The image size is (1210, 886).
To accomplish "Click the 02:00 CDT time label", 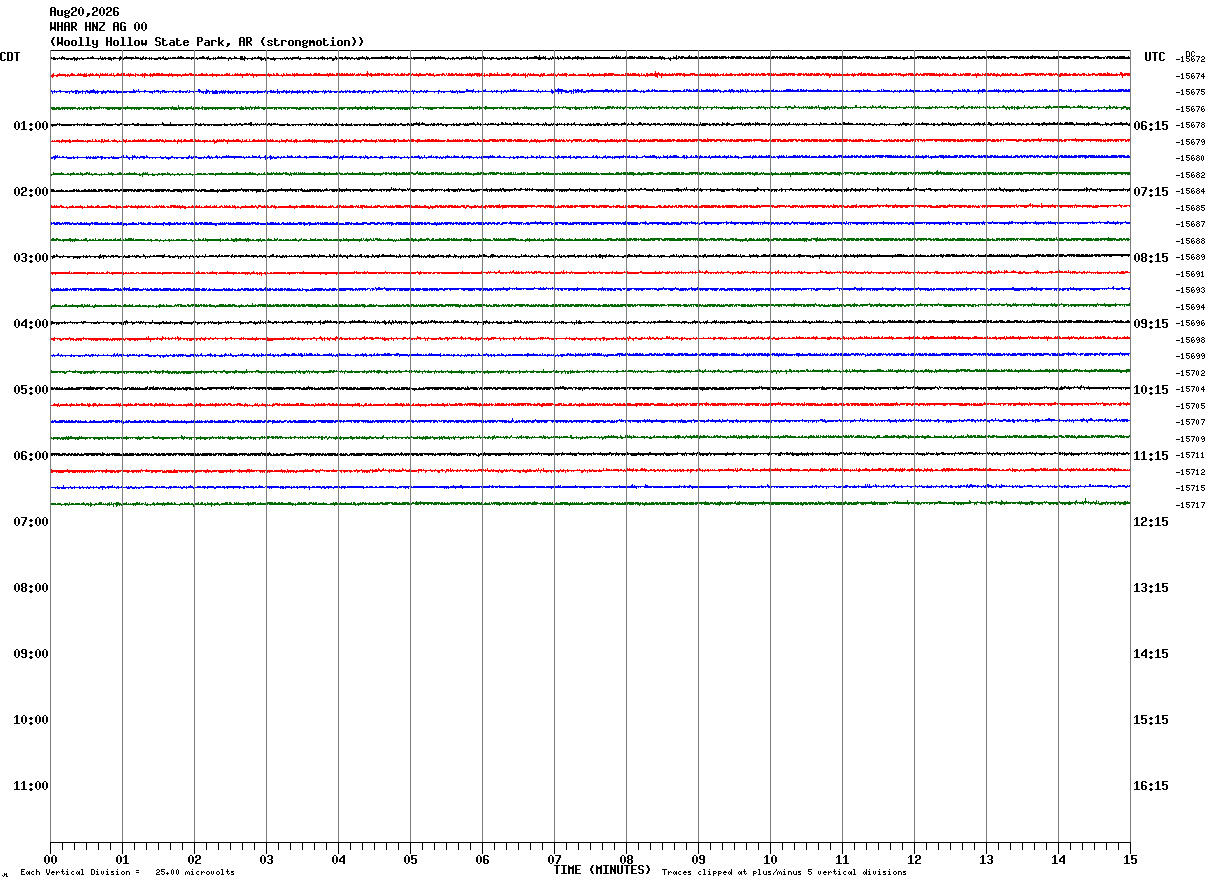I will [31, 192].
